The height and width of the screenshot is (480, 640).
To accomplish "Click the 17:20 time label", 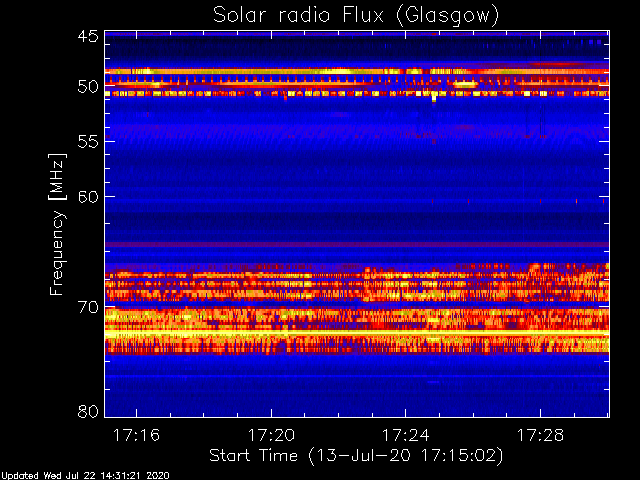I will [x=271, y=435].
